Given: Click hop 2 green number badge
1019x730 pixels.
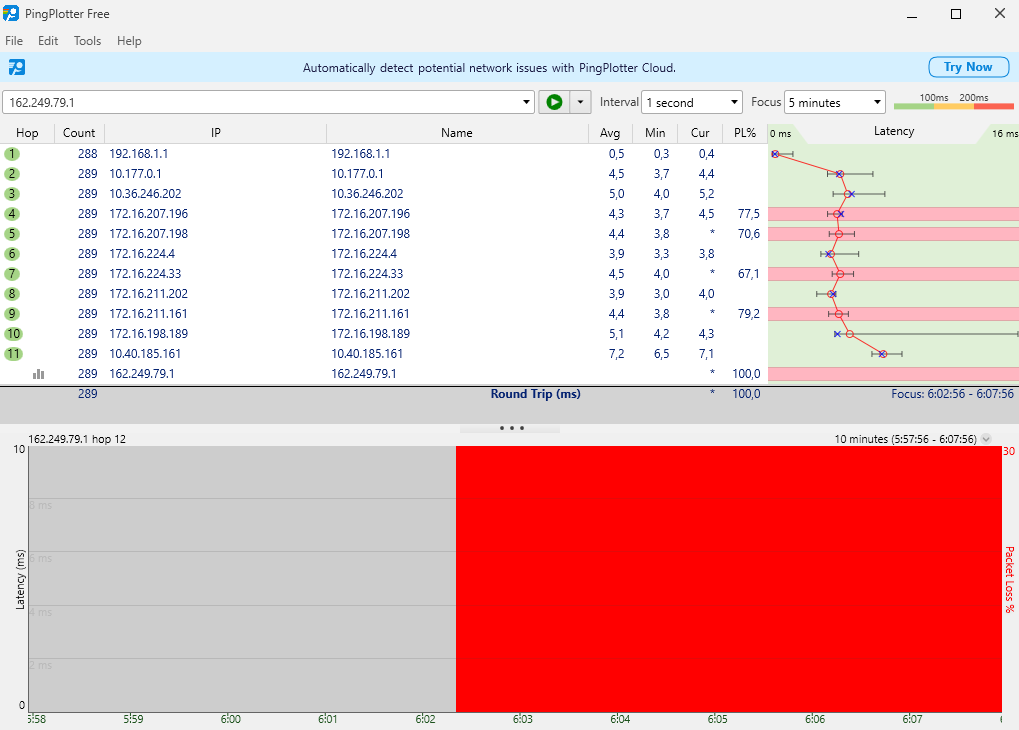Looking at the screenshot, I should tap(12, 174).
